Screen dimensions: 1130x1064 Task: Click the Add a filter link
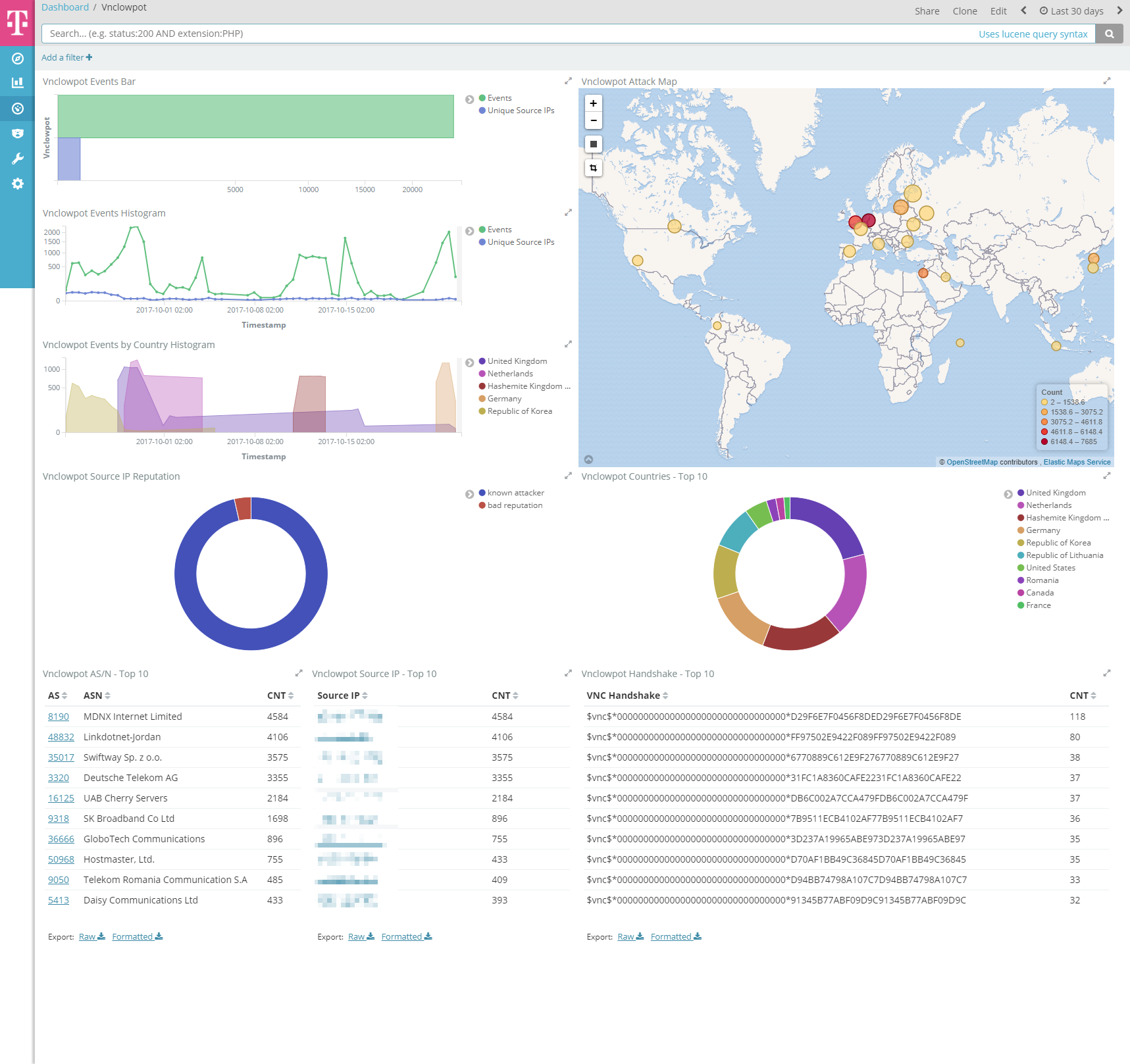(66, 57)
